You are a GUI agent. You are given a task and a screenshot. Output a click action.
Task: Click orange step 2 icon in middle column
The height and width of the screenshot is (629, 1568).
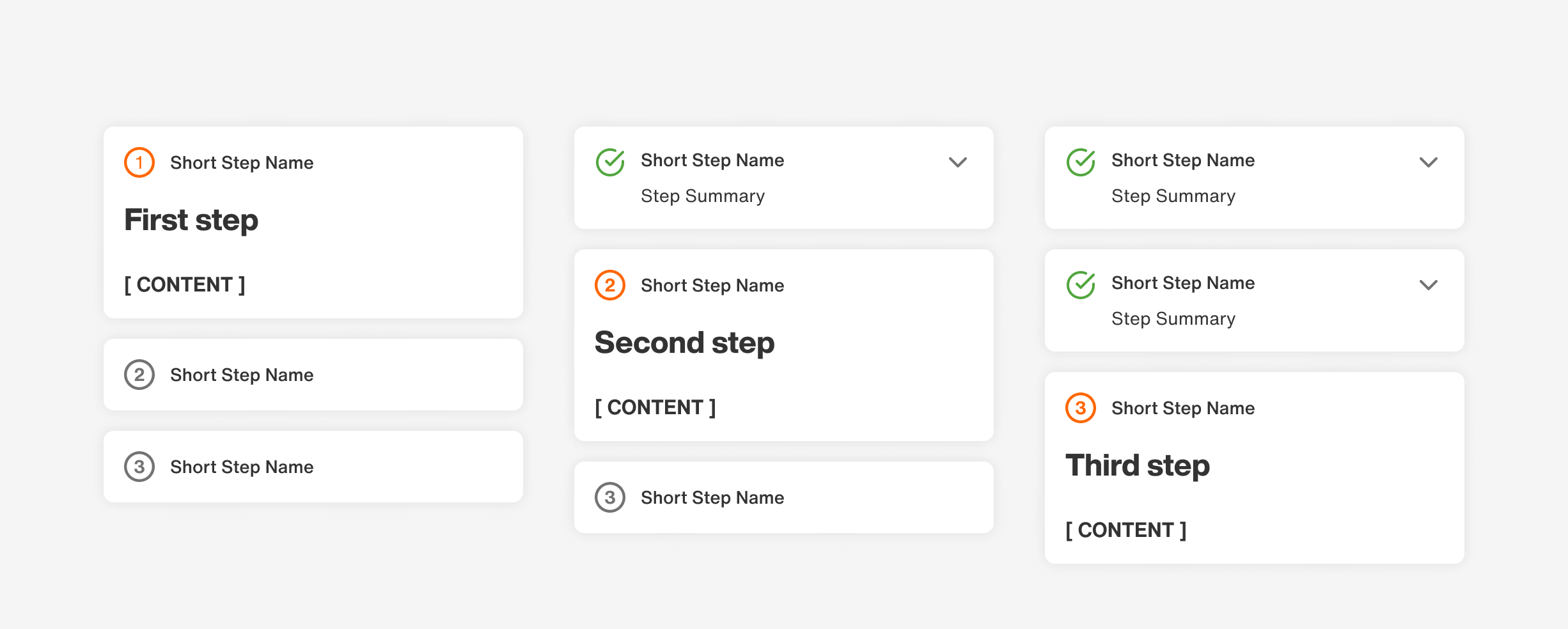(610, 285)
